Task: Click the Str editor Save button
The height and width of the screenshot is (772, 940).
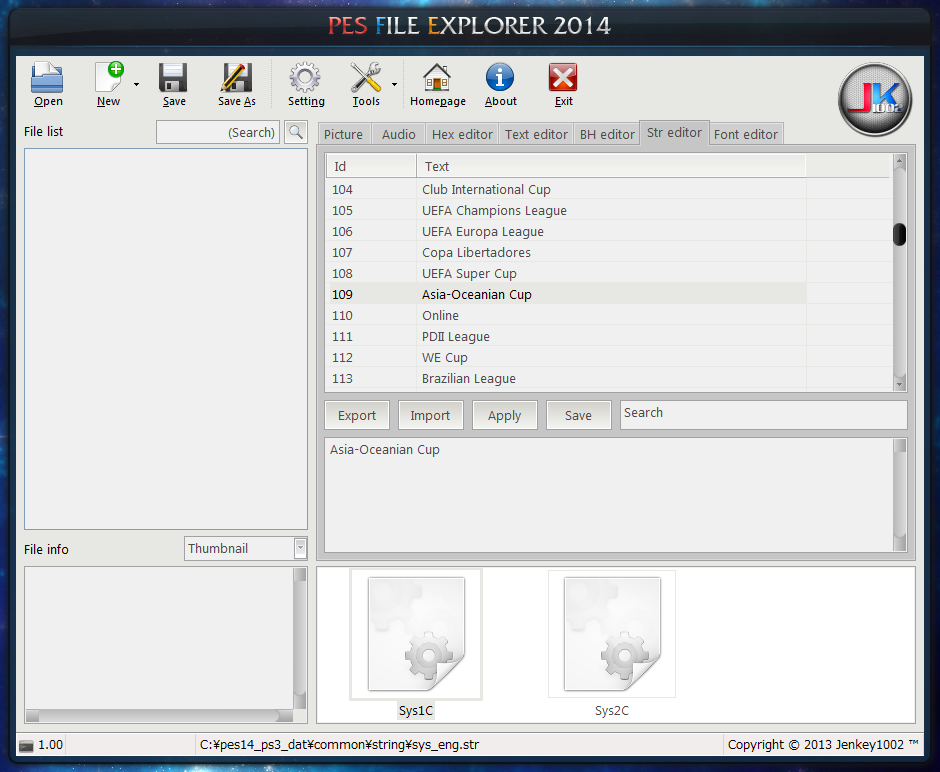Action: tap(579, 415)
